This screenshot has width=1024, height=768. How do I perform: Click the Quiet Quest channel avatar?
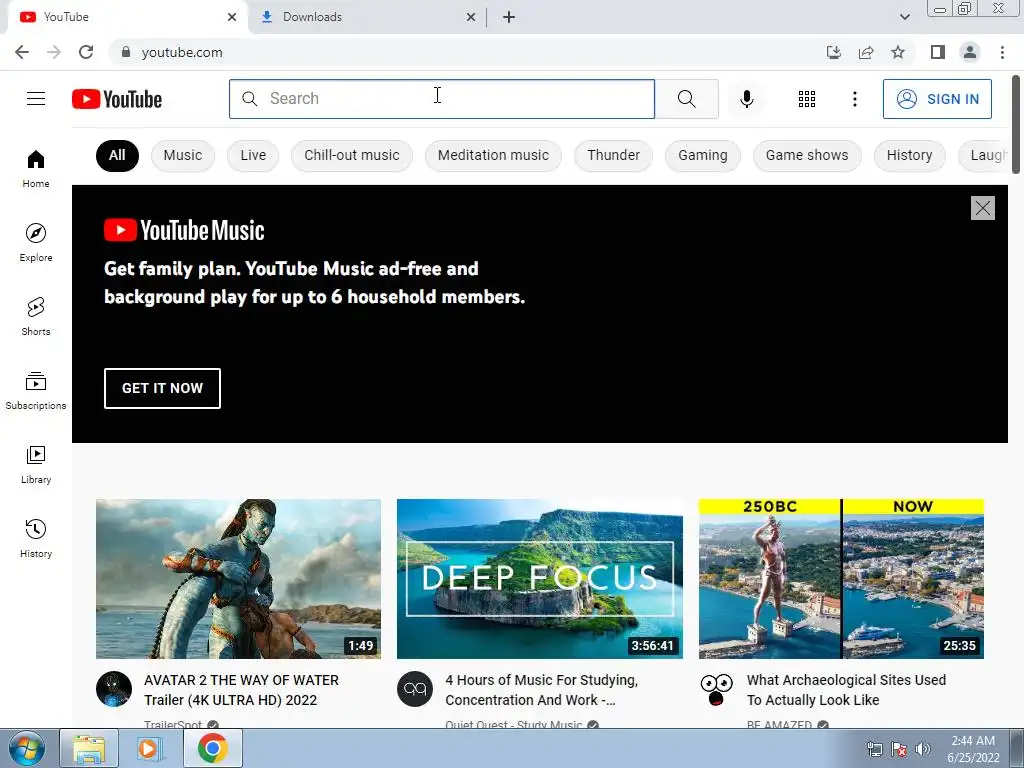point(415,689)
